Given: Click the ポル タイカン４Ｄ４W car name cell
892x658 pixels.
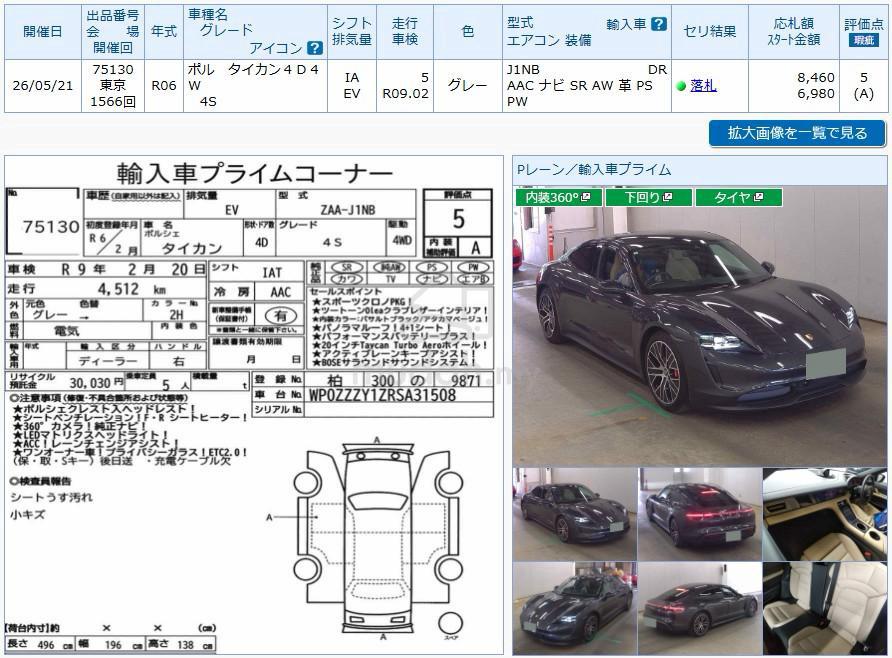Looking at the screenshot, I should (x=255, y=86).
